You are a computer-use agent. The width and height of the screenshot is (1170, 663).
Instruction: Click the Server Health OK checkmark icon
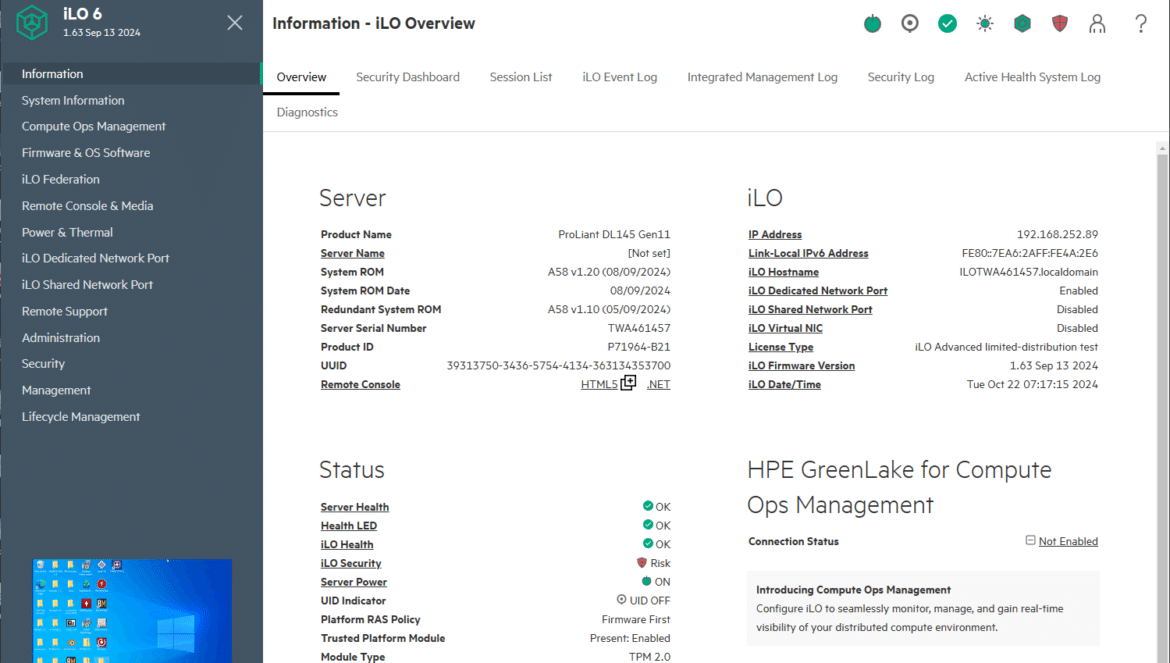pos(648,506)
